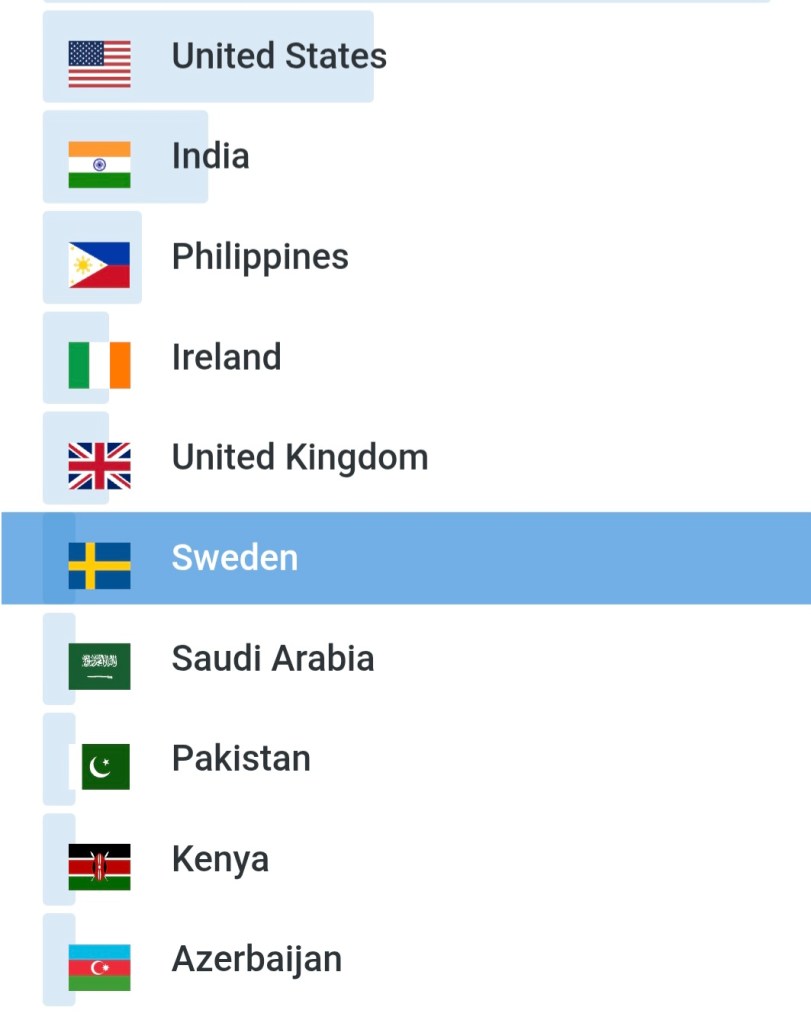Screen dimensions: 811x1023
Task: Pick Kenya from the list
Action: point(220,859)
